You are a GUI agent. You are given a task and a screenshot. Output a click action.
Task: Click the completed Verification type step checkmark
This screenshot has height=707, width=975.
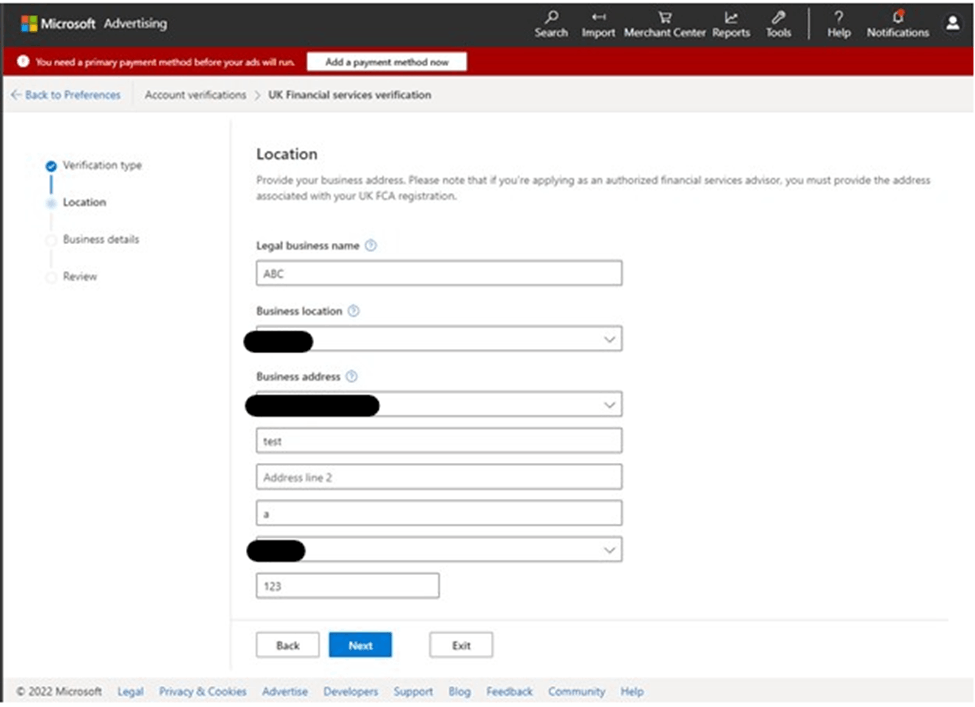[51, 165]
